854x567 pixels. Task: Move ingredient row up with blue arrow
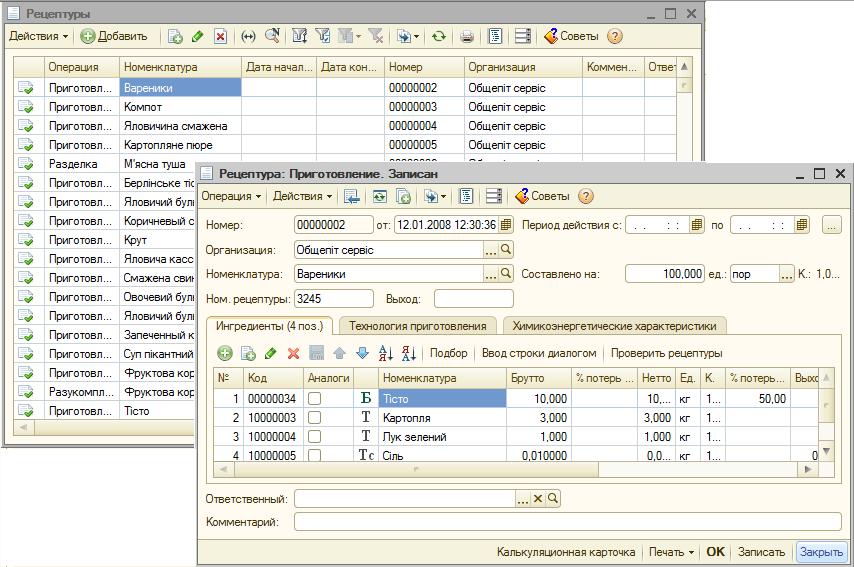(x=339, y=353)
